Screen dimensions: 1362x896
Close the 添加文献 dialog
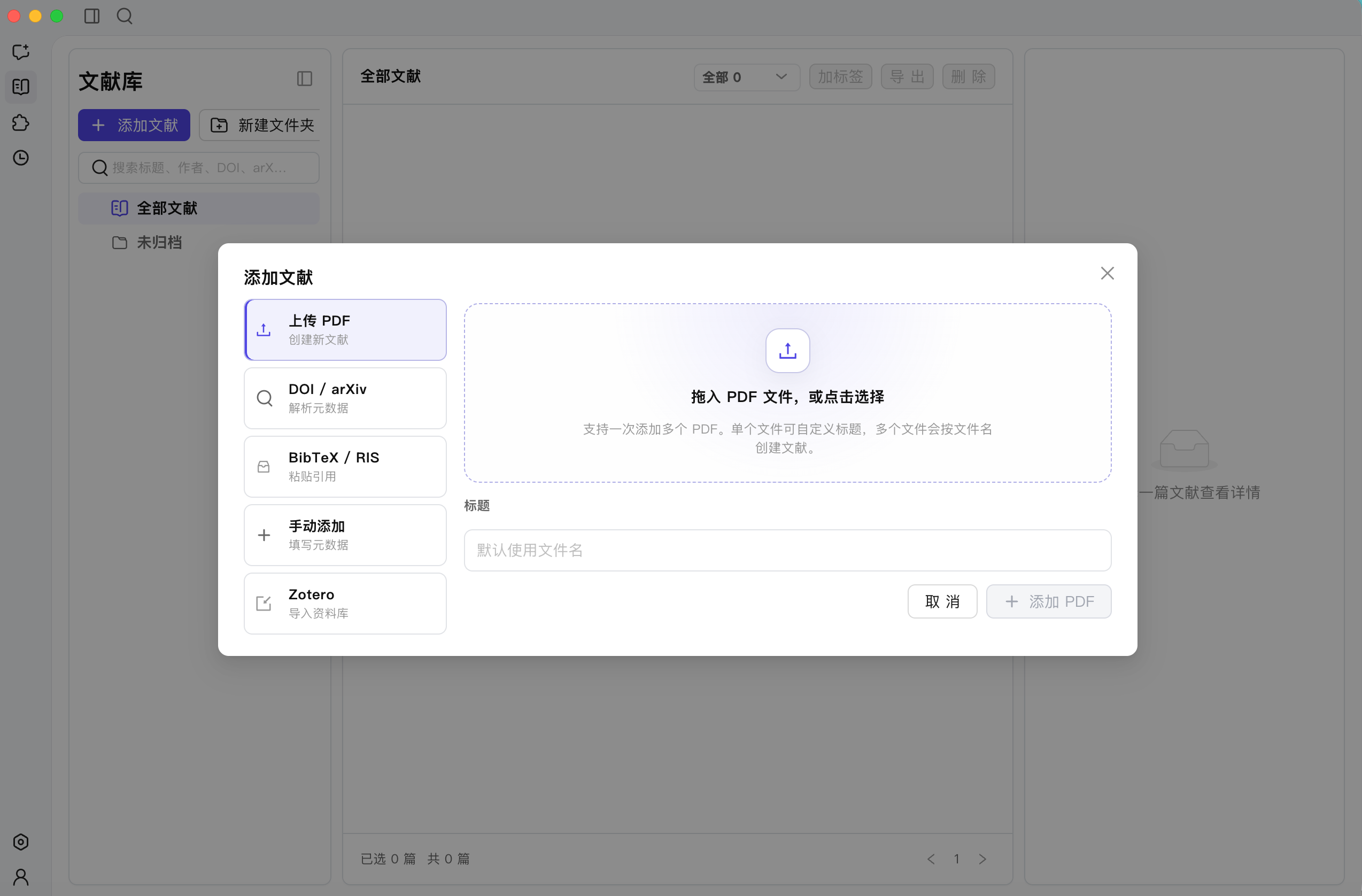click(x=1107, y=273)
